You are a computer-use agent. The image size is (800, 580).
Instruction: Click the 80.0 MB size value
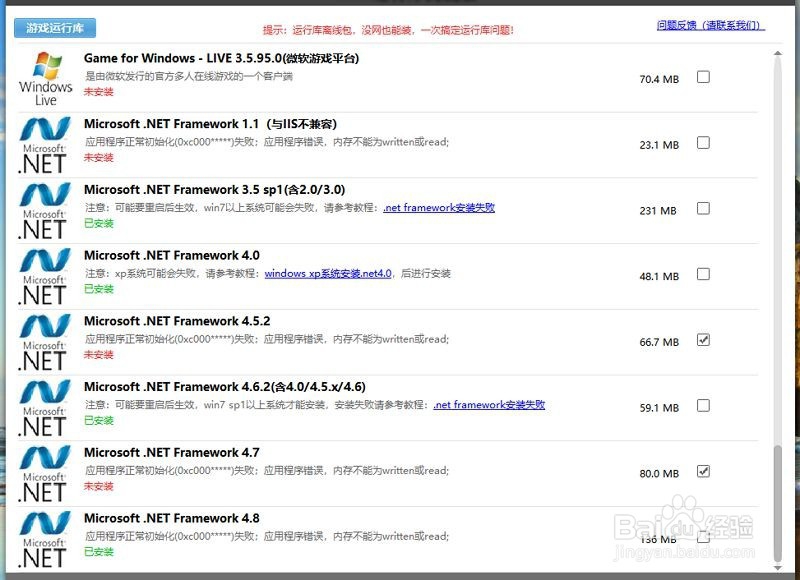(x=659, y=474)
